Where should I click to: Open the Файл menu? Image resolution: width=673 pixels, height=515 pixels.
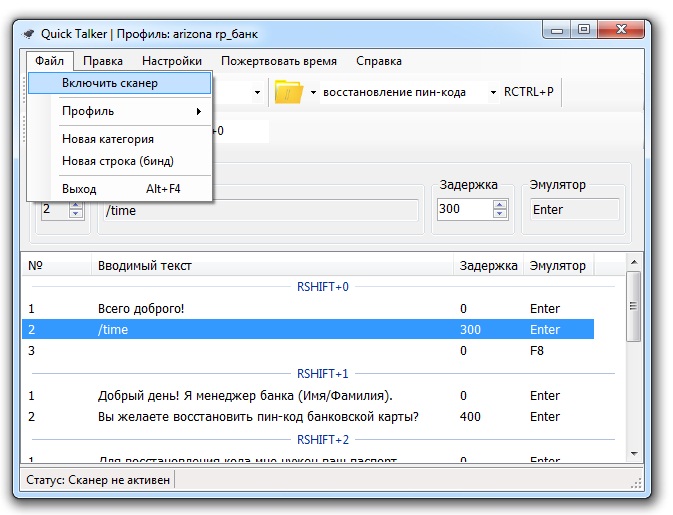pyautogui.click(x=49, y=61)
